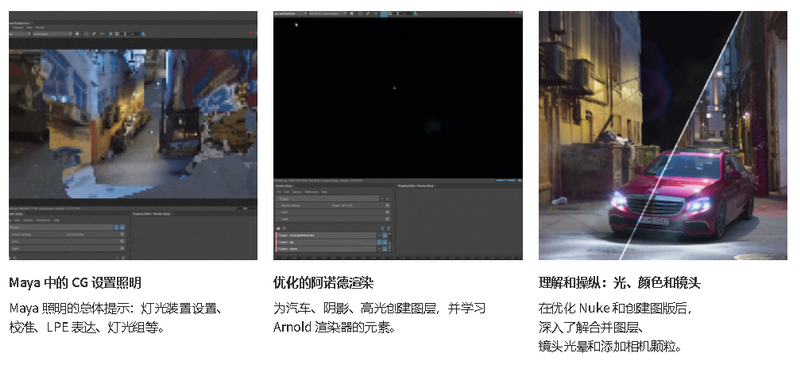The image size is (800, 365).
Task: Click the heading "Maya 中的 CG 设置照明"
Action: pos(76,282)
